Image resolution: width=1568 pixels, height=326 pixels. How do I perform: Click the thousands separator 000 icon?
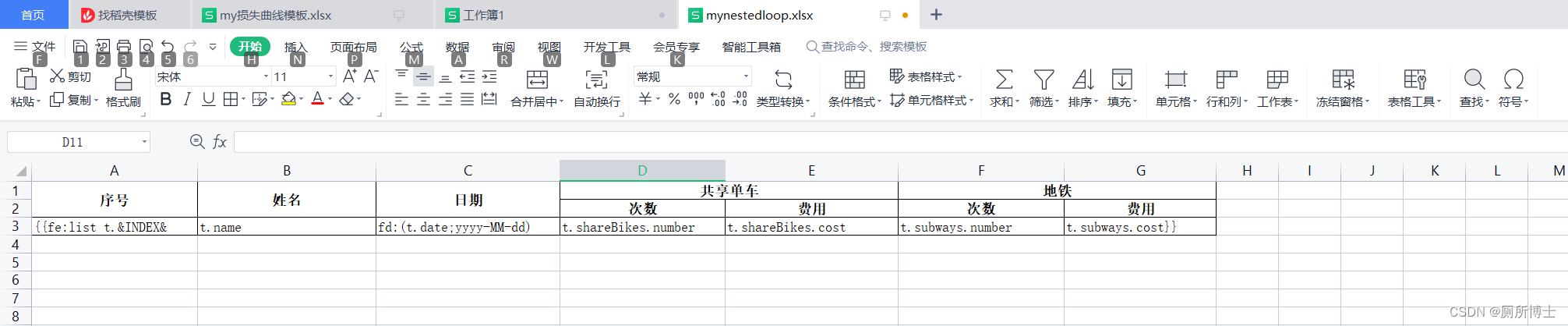[696, 99]
